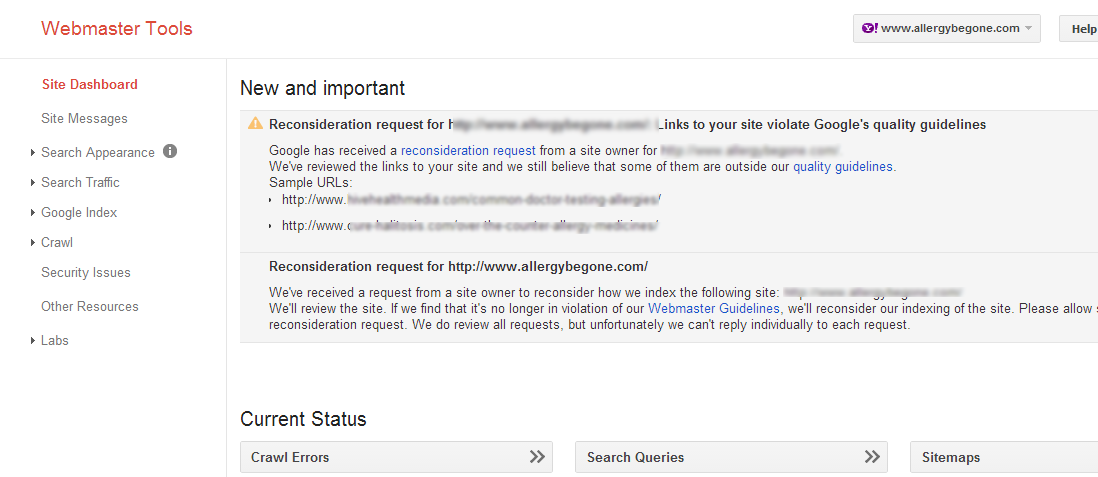Image resolution: width=1098 pixels, height=477 pixels.
Task: Expand the Crawl sidebar section
Action: tap(56, 243)
